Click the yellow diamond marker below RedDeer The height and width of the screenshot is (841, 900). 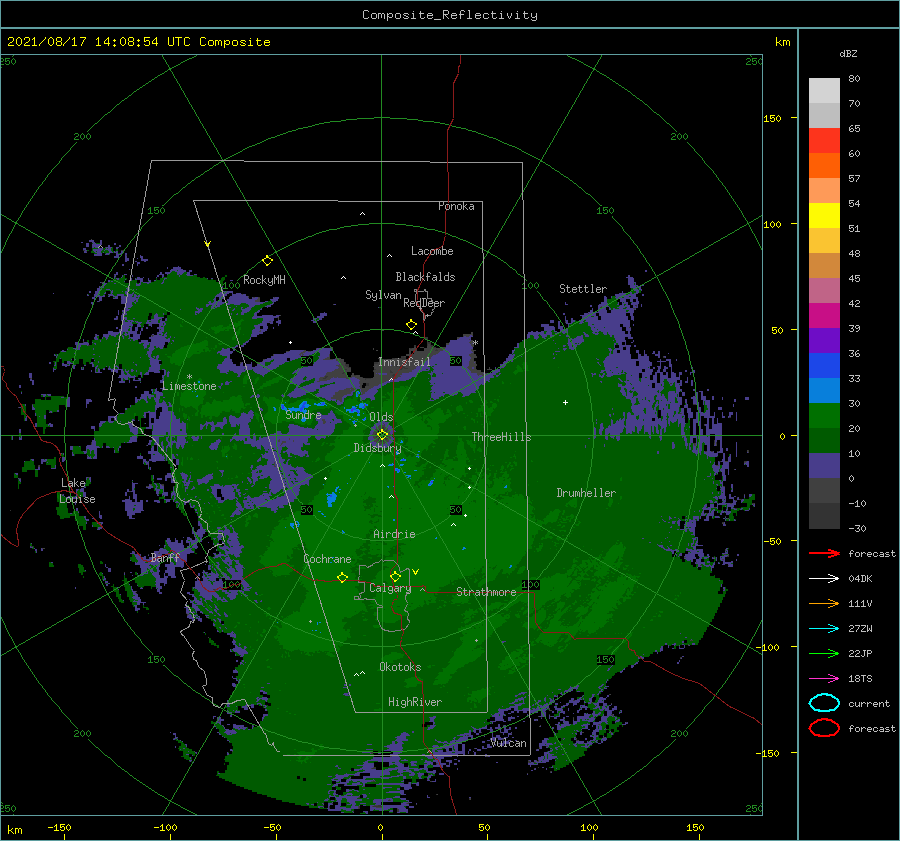point(411,325)
